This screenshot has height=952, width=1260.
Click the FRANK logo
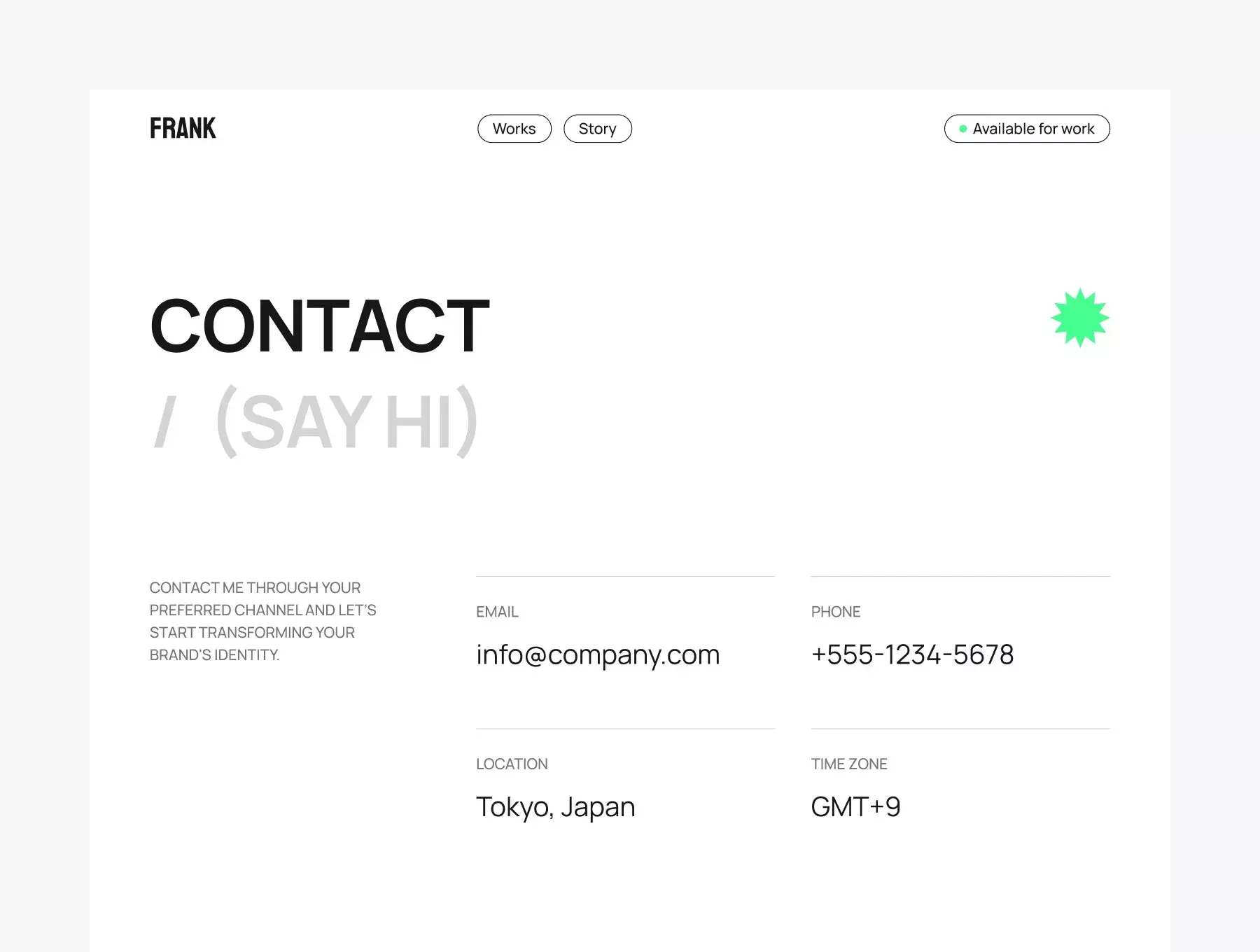coord(183,128)
